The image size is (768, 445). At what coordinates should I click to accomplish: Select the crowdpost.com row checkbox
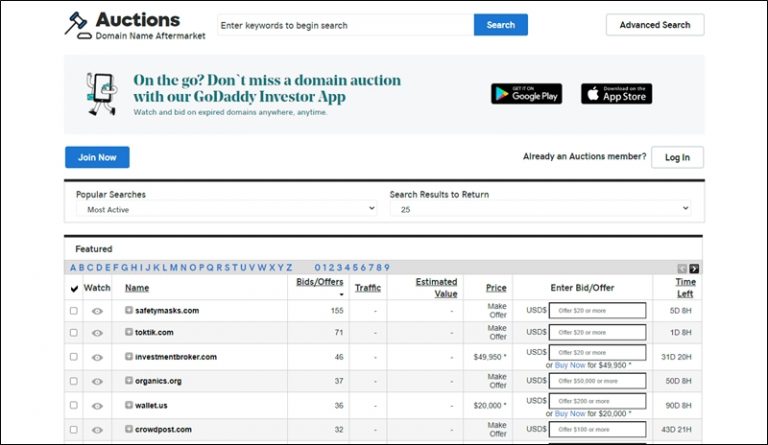pyautogui.click(x=73, y=429)
